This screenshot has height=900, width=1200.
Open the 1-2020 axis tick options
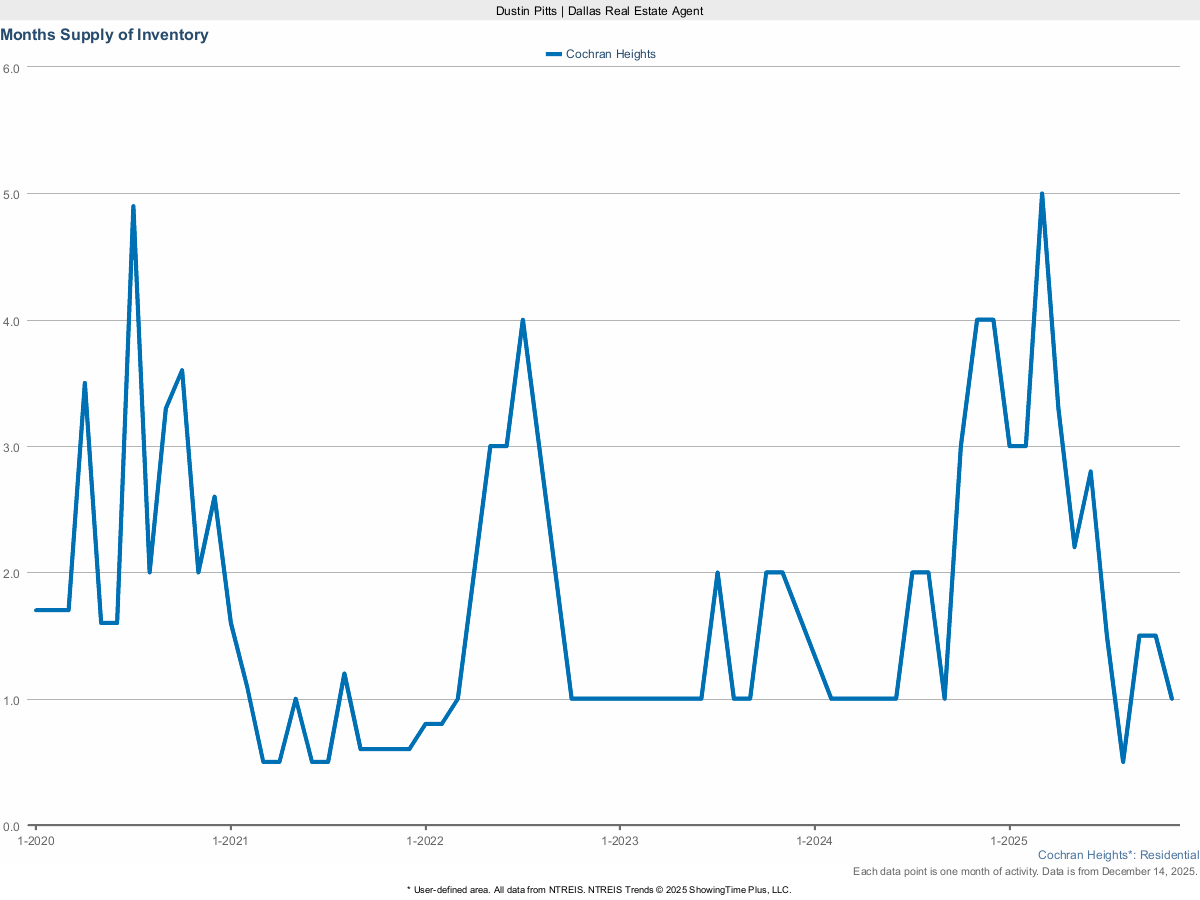point(37,841)
